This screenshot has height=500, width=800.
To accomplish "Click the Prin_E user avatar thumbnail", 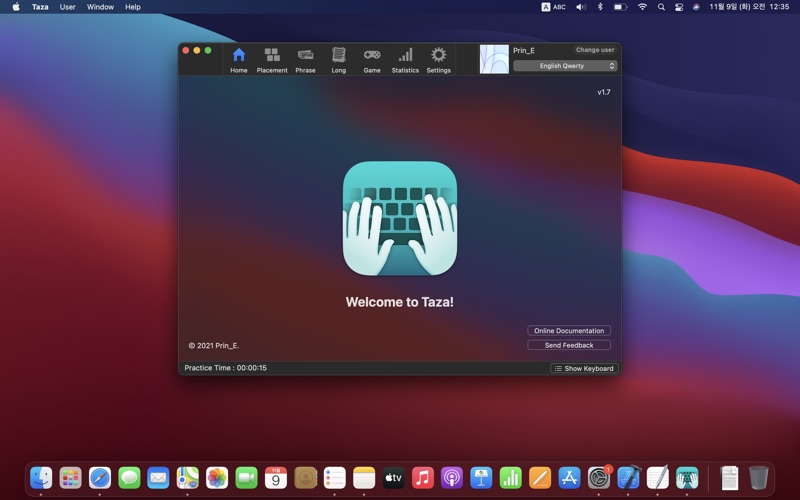I will [x=494, y=59].
